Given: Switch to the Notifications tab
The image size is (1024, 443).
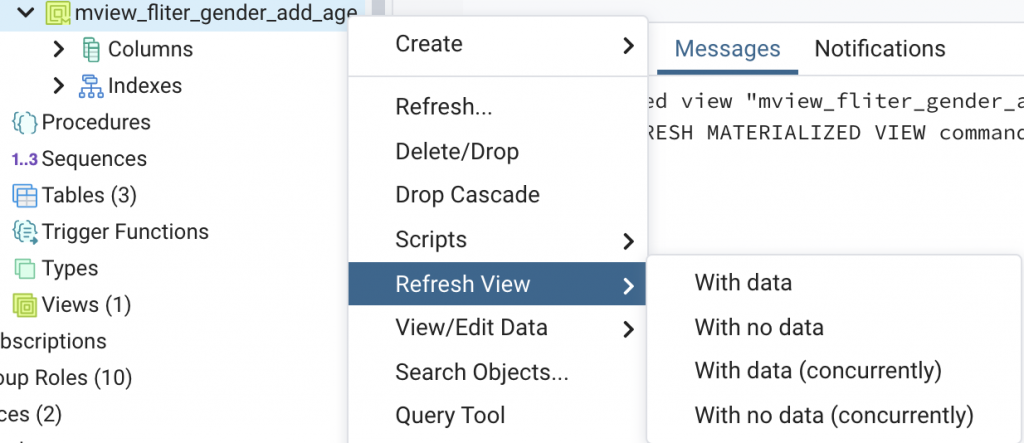Looking at the screenshot, I should [879, 49].
